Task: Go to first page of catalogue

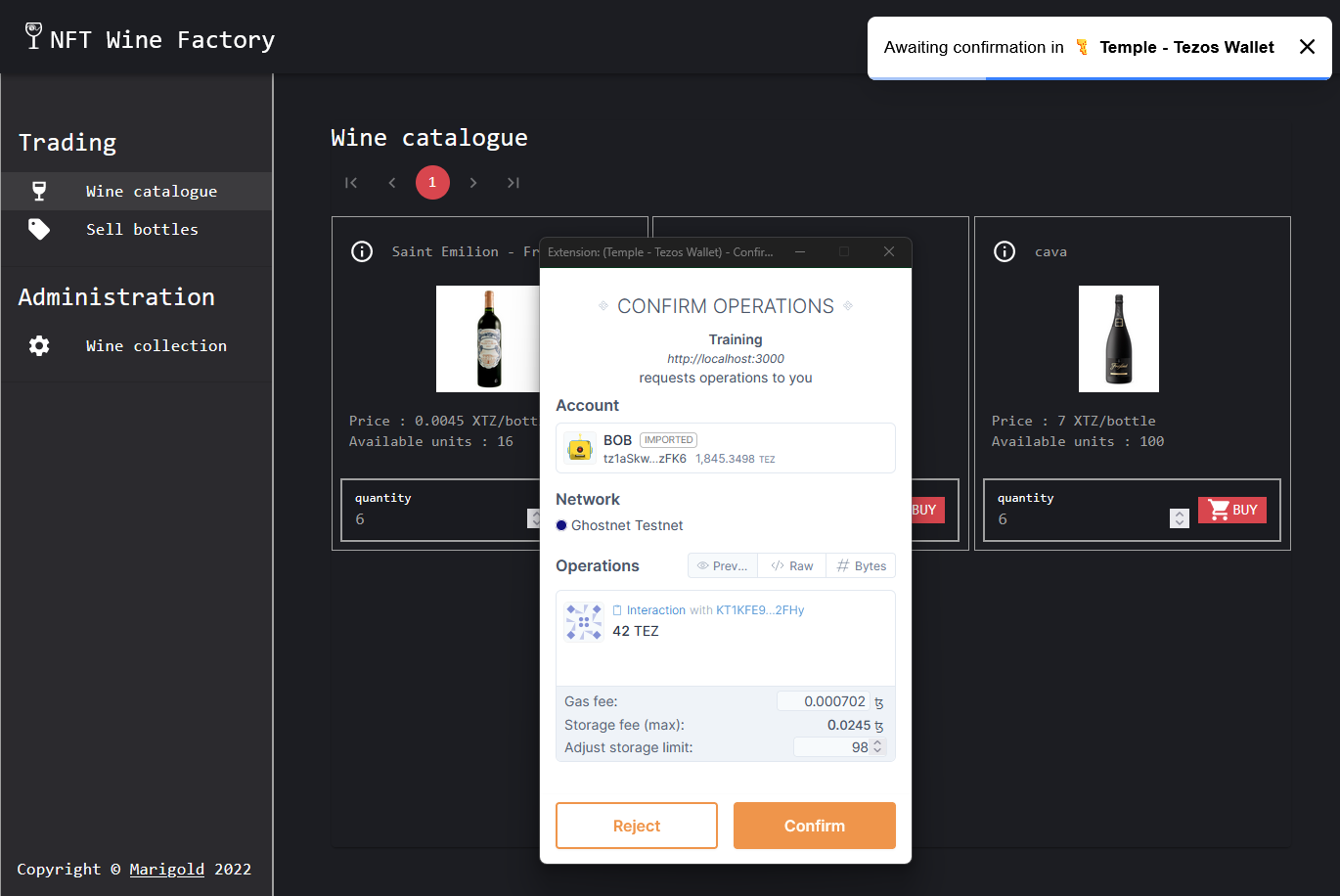Action: pos(351,183)
